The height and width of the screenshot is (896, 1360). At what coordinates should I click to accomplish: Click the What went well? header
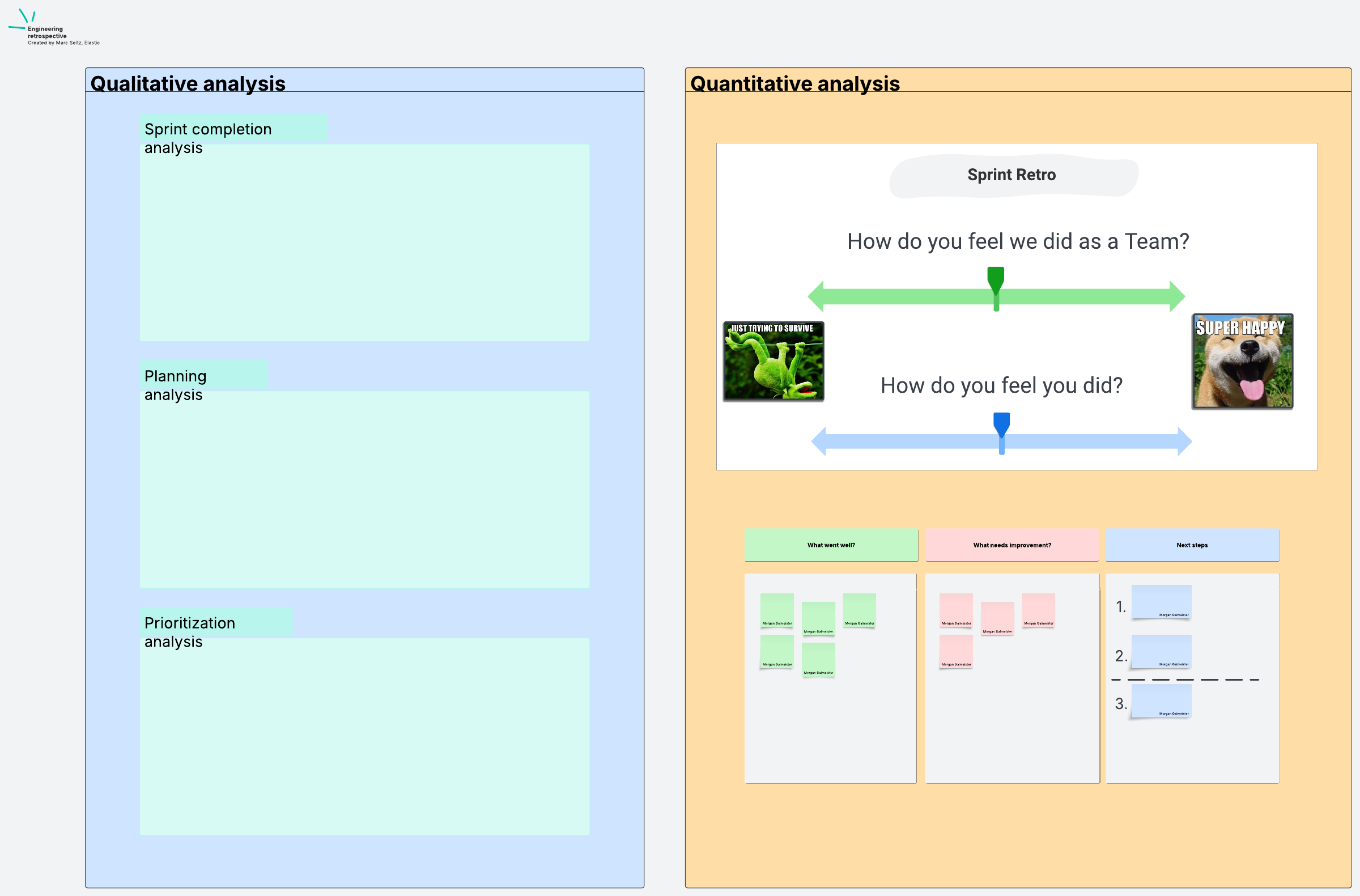point(831,545)
